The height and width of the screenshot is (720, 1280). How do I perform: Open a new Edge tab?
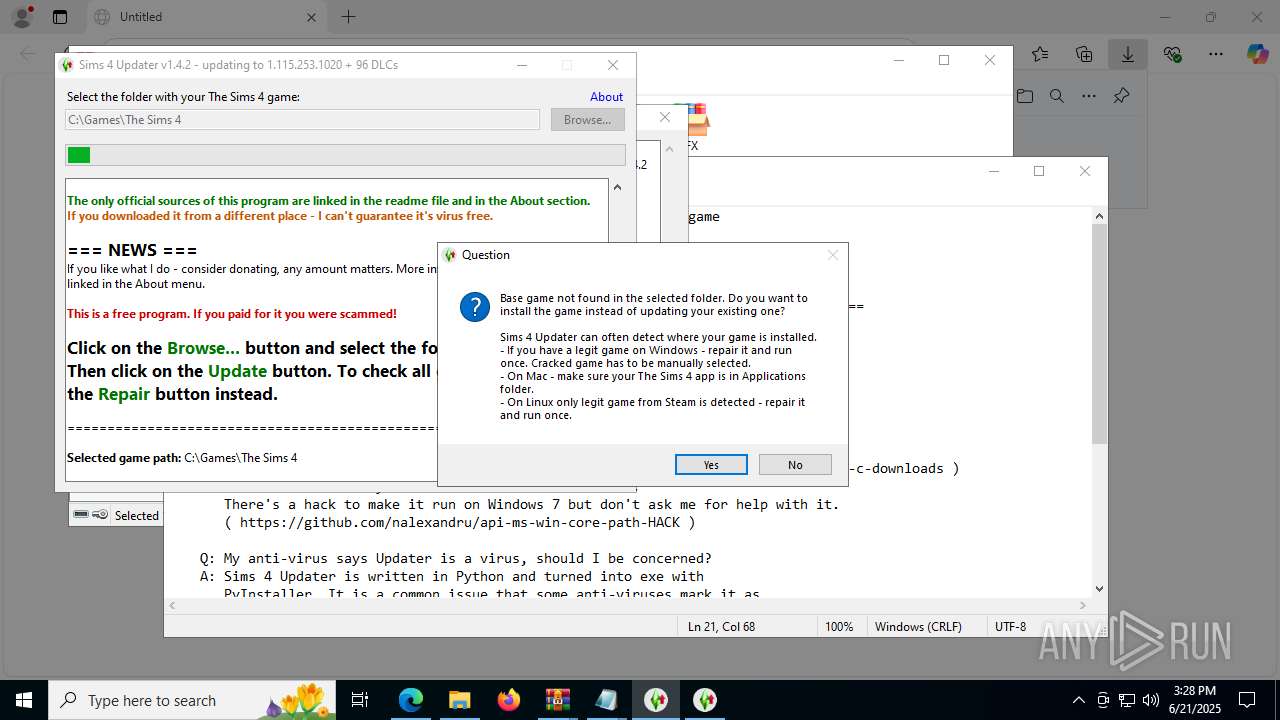(348, 17)
